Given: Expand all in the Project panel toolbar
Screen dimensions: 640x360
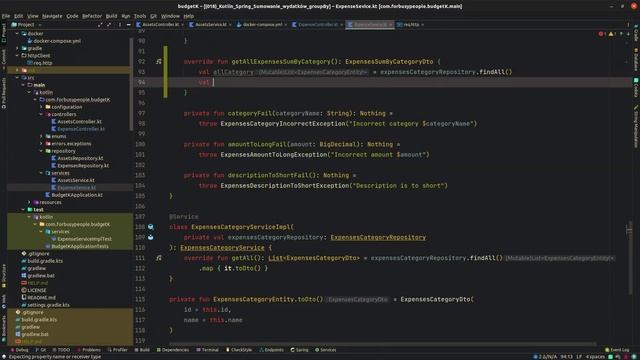Looking at the screenshot, I should click(x=100, y=25).
